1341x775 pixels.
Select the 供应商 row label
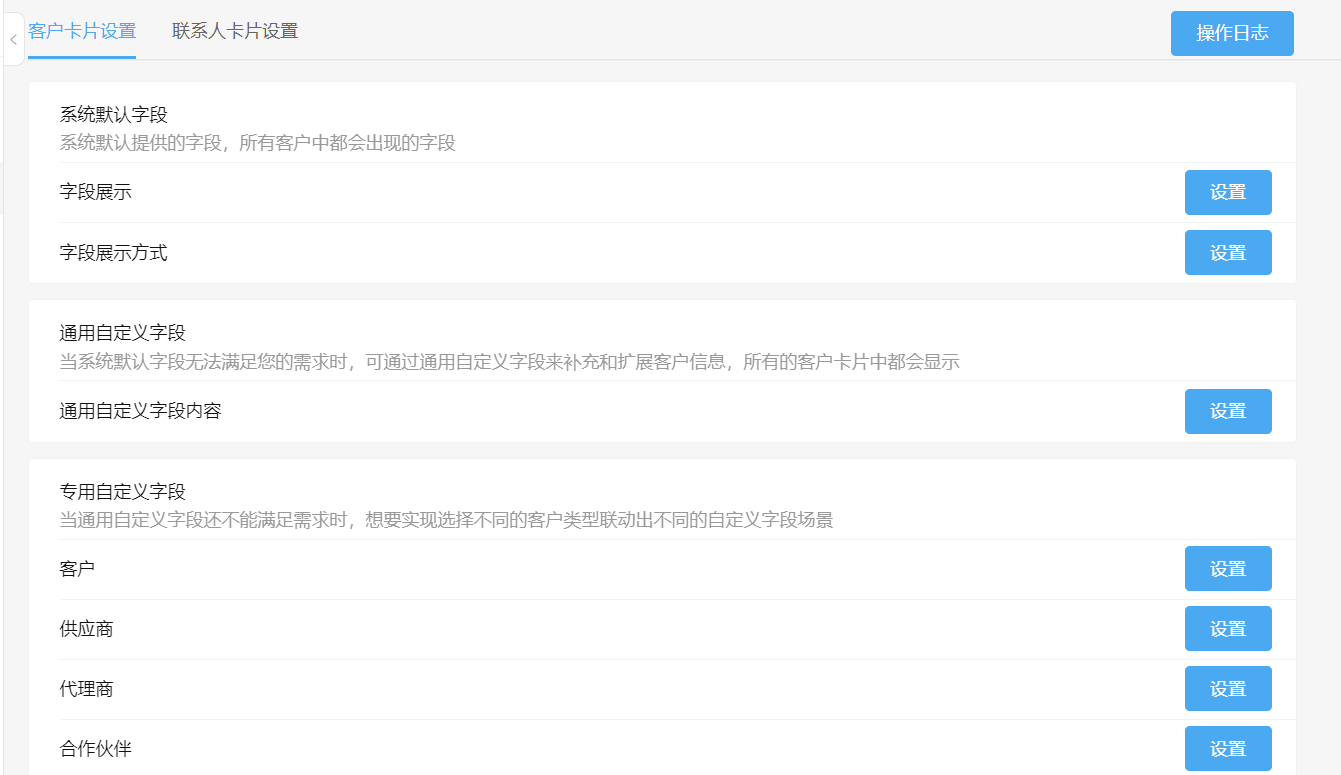(87, 629)
